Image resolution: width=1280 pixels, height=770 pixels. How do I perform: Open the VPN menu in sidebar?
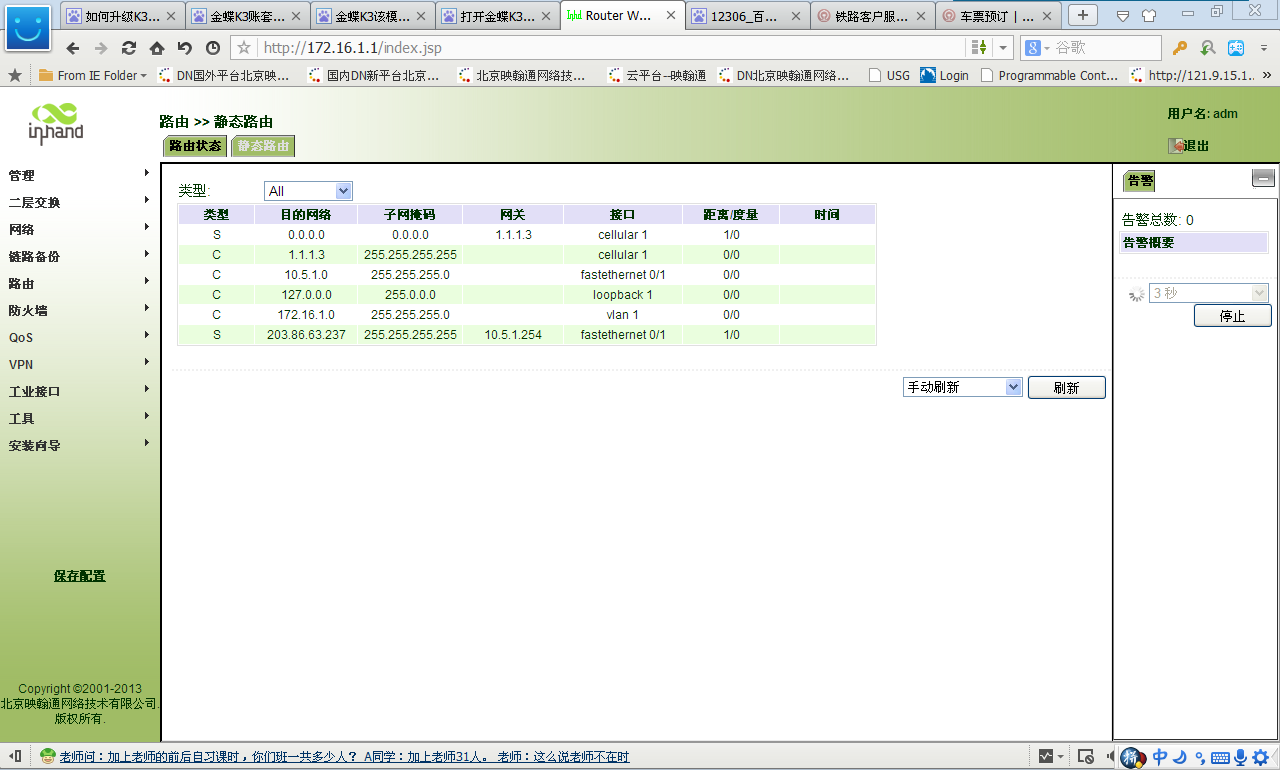click(x=21, y=364)
